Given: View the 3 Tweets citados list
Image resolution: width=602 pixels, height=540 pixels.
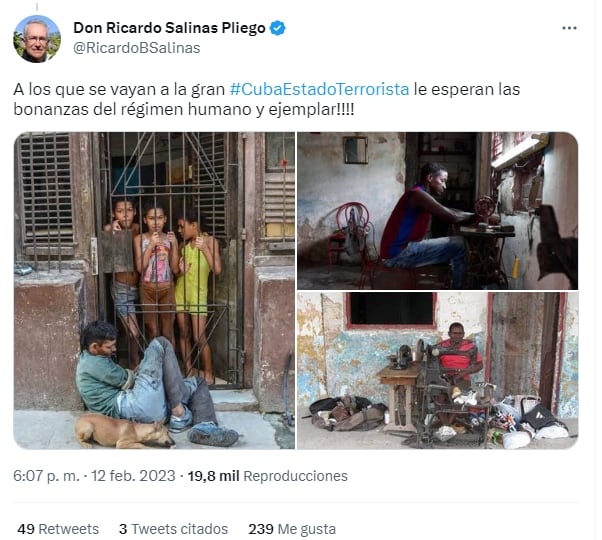Looking at the screenshot, I should [173, 529].
